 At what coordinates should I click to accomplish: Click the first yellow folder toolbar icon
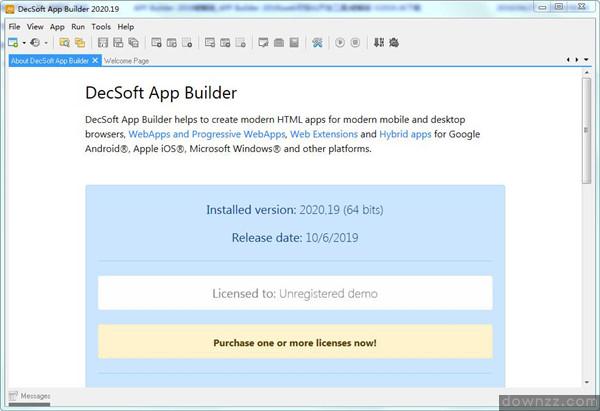(x=64, y=43)
